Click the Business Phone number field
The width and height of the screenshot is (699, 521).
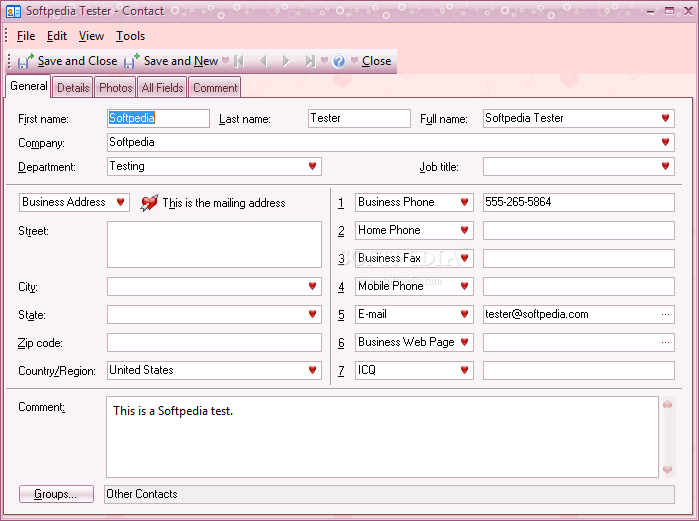579,202
